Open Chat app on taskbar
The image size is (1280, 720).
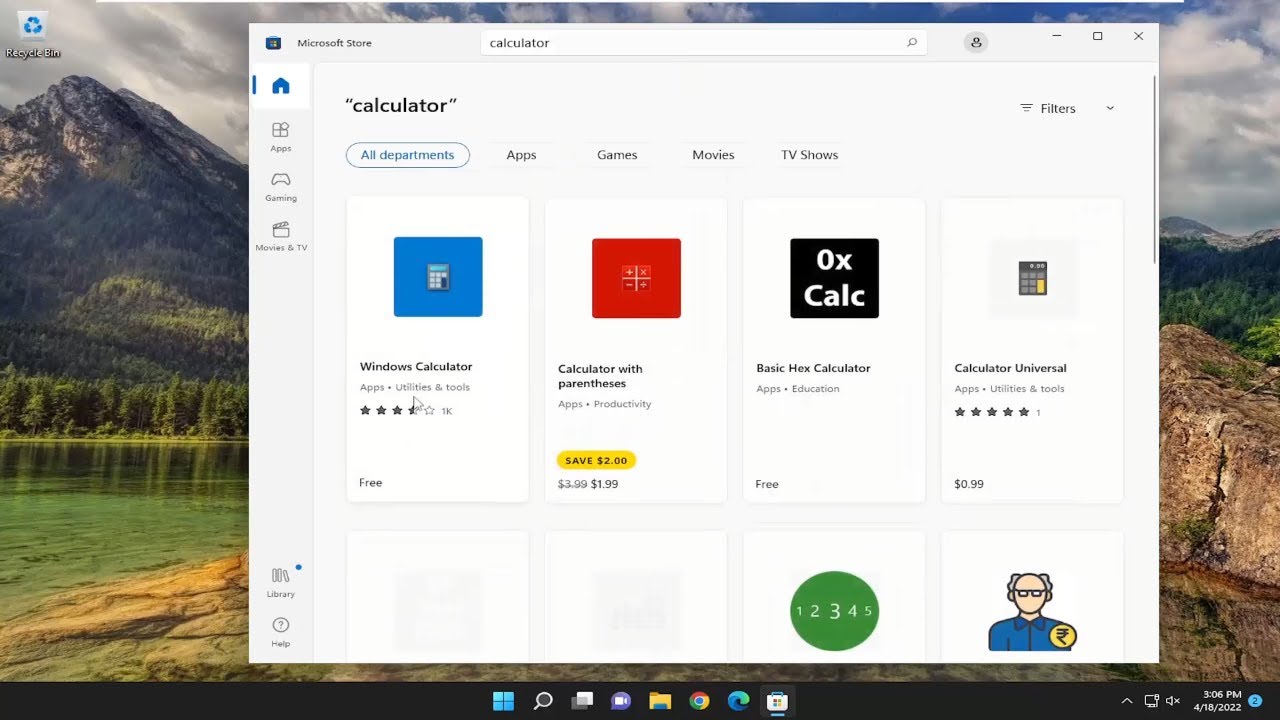point(621,701)
